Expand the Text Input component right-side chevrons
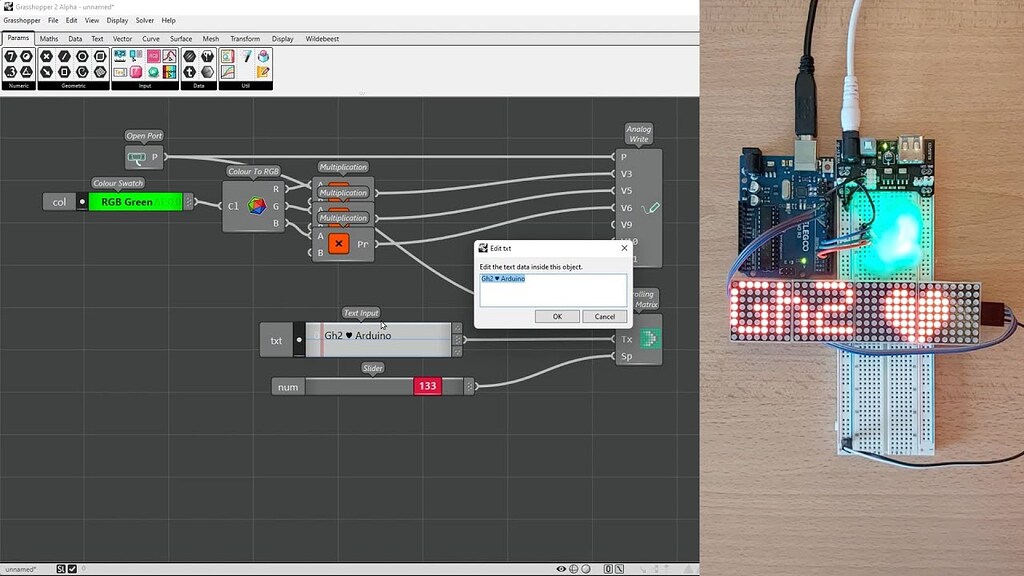This screenshot has height=576, width=1024. [457, 340]
